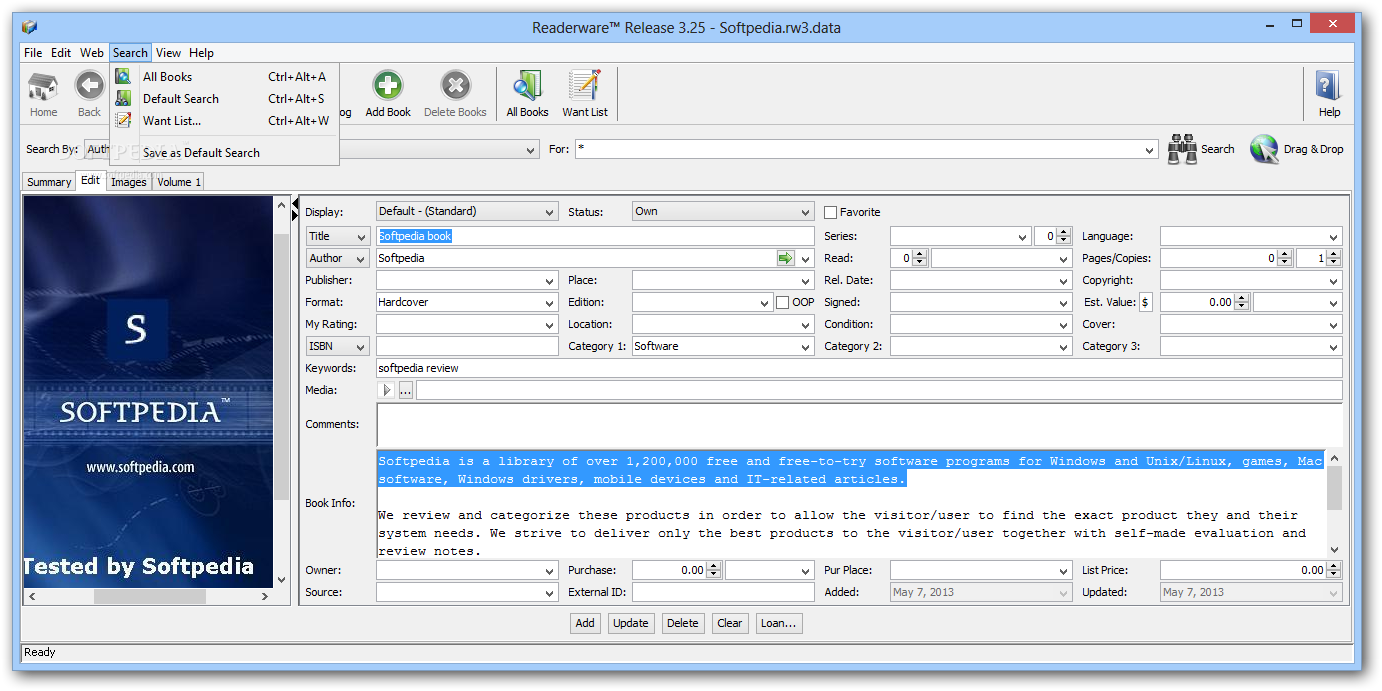The image size is (1382, 691).
Task: Click the Delete Books toolbar icon
Action: [x=455, y=86]
